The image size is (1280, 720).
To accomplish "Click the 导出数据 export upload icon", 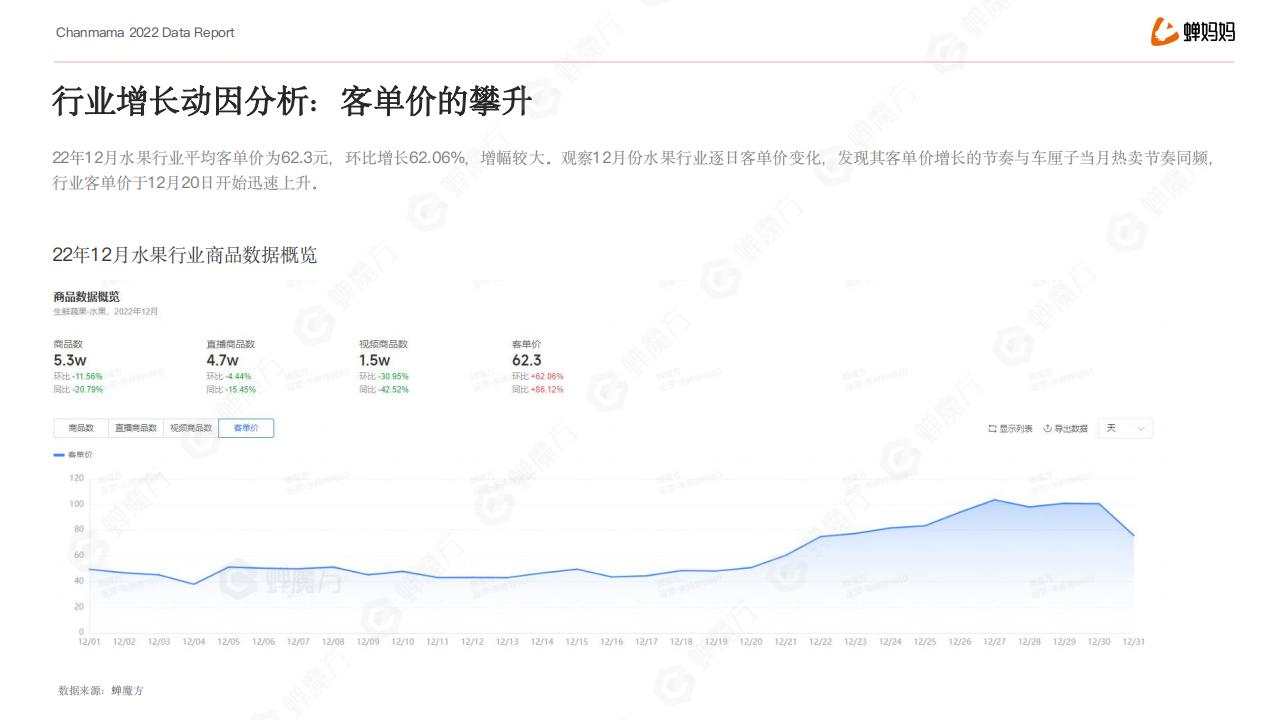I will pos(1047,429).
